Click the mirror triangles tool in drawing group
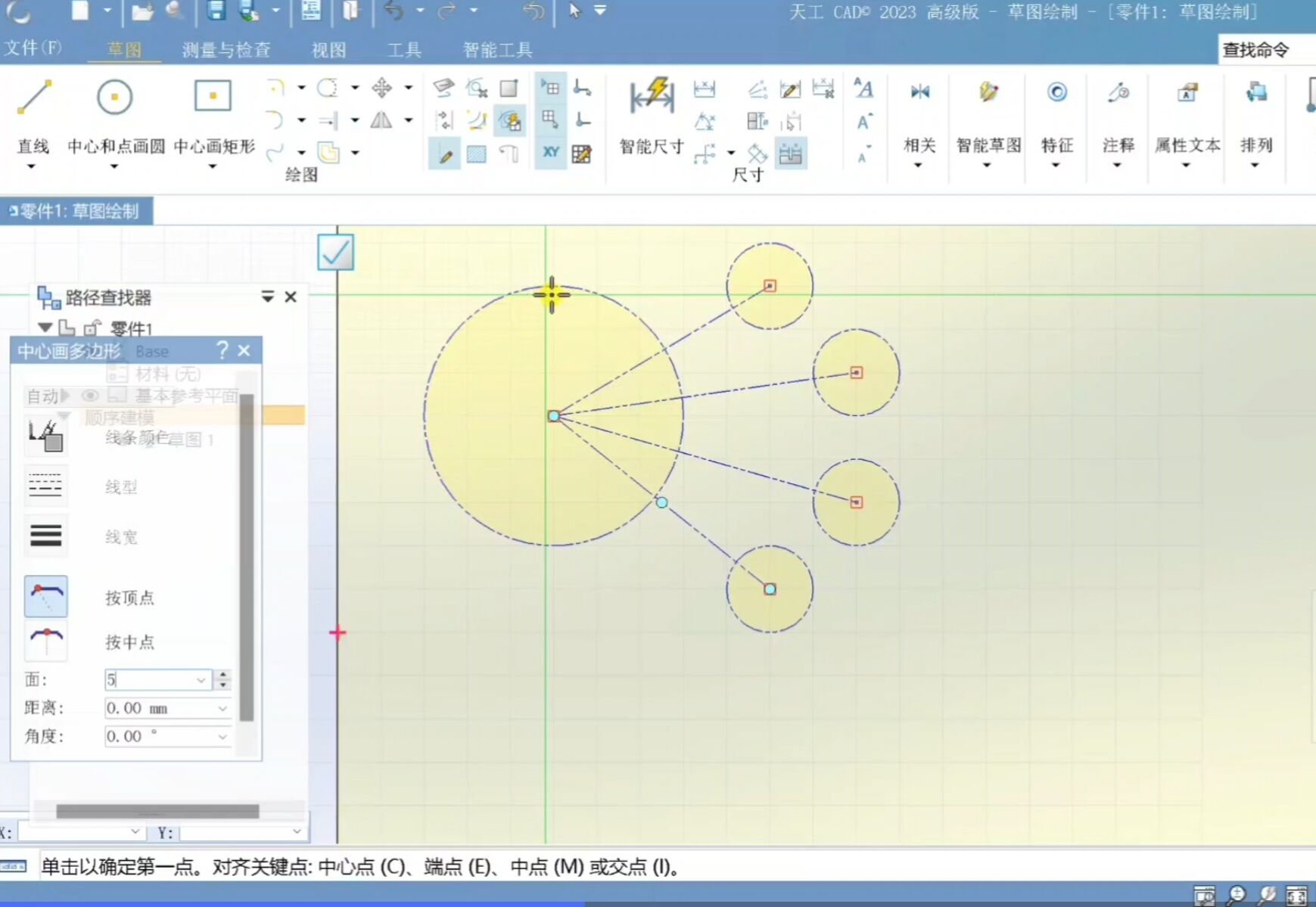1316x907 pixels. (381, 120)
